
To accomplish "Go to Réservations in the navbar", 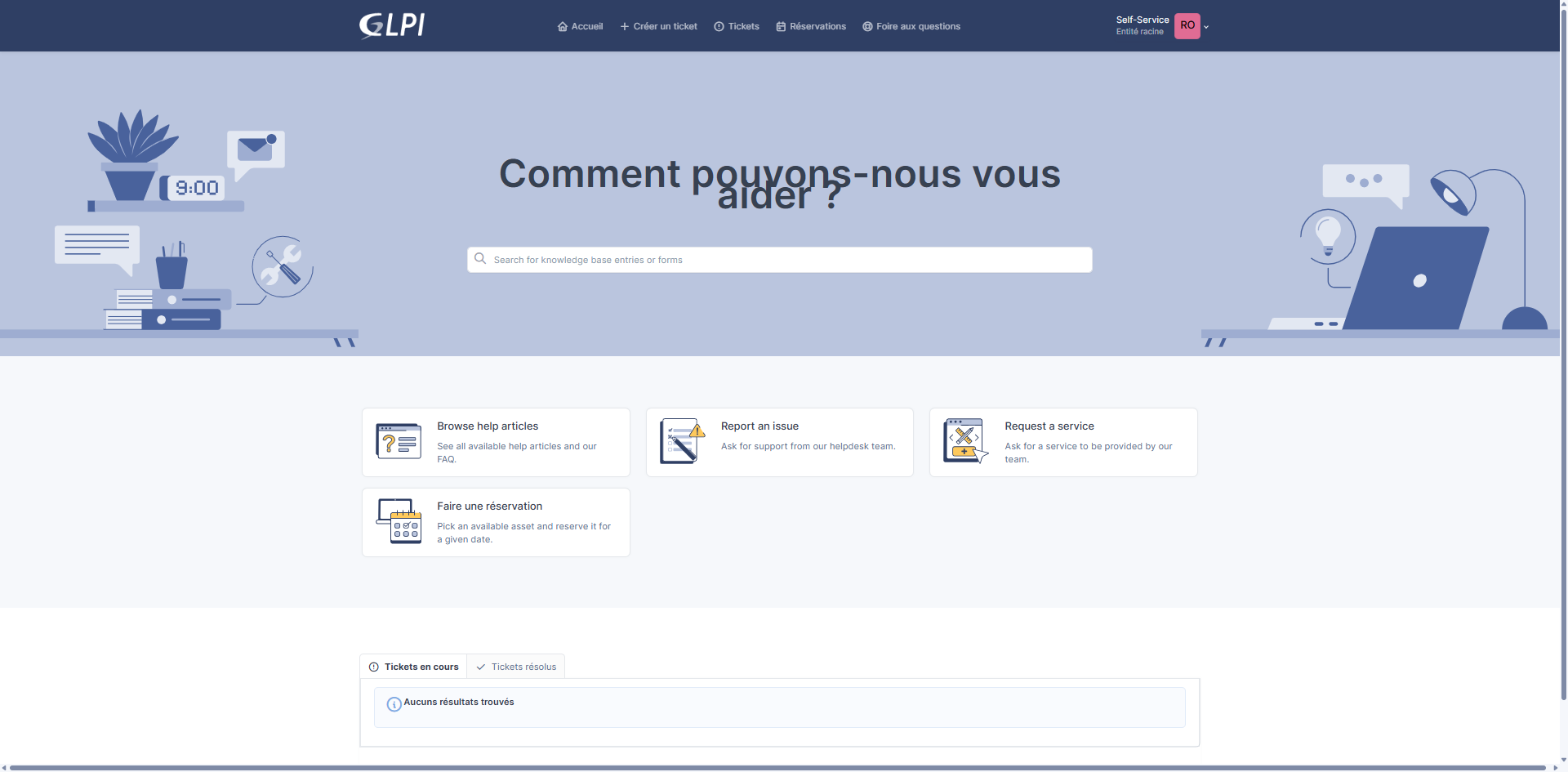I will point(811,26).
